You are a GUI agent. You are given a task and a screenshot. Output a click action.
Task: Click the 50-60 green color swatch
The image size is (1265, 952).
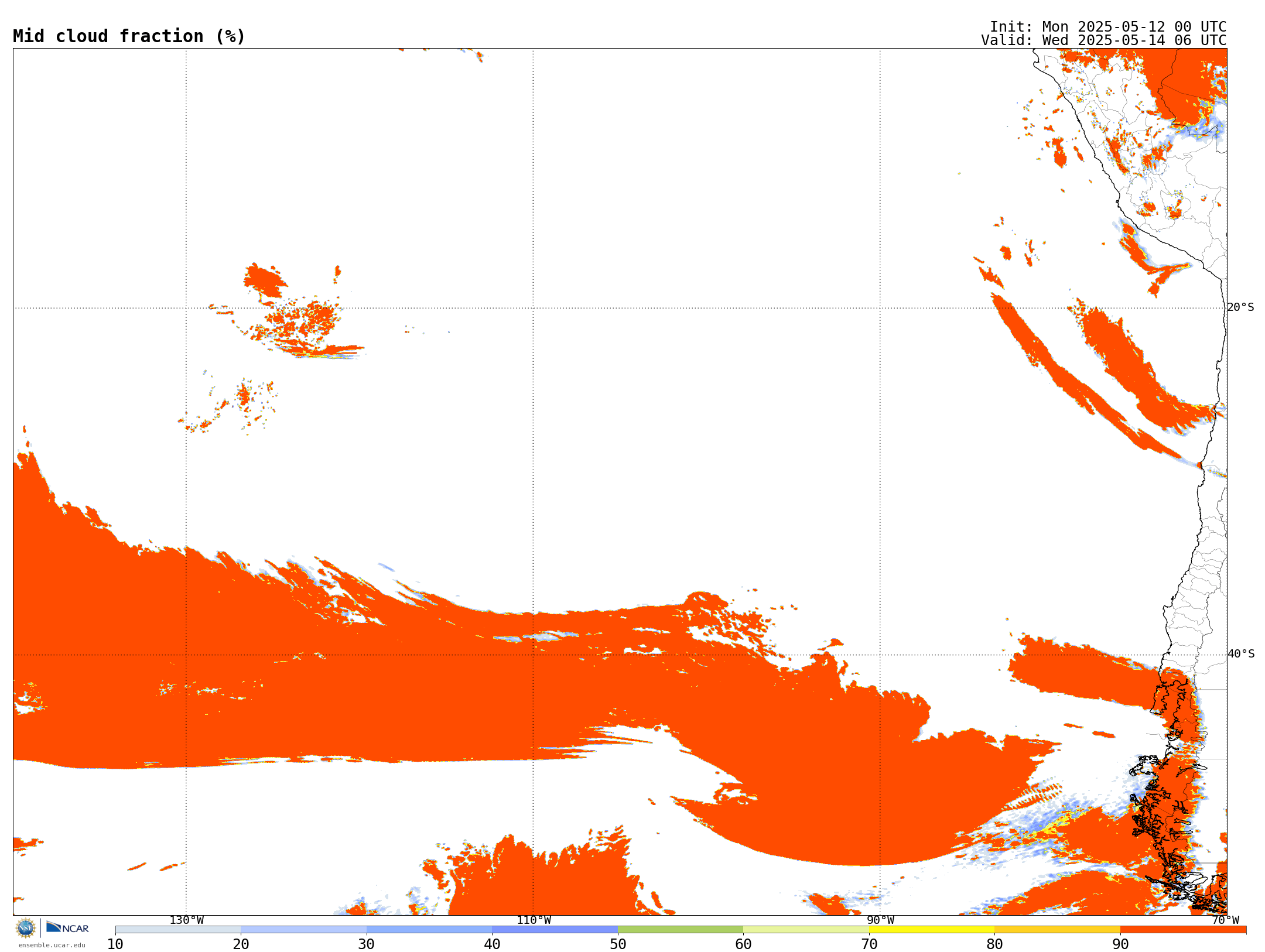(x=681, y=930)
